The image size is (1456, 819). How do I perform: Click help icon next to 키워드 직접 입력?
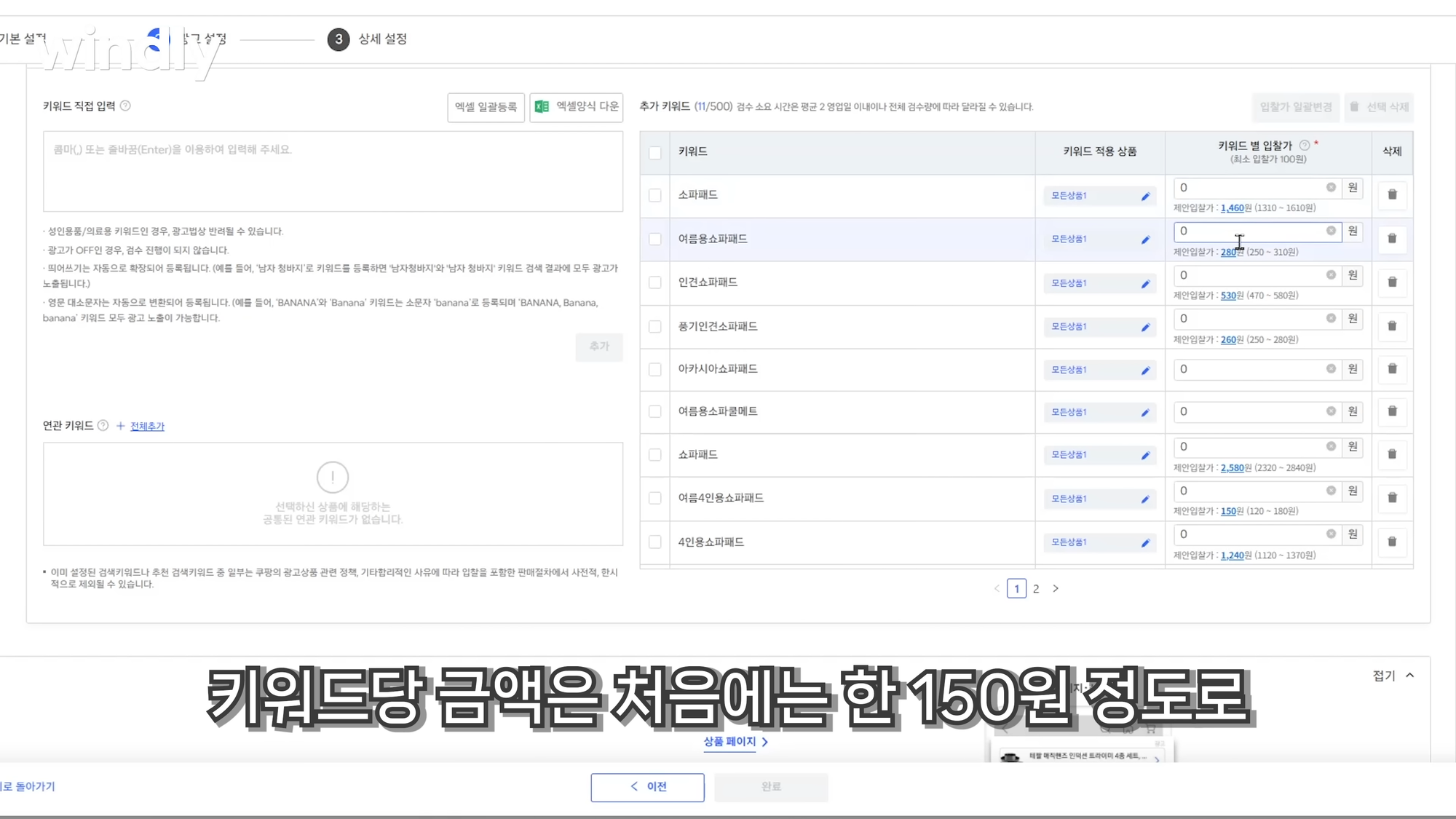[125, 106]
